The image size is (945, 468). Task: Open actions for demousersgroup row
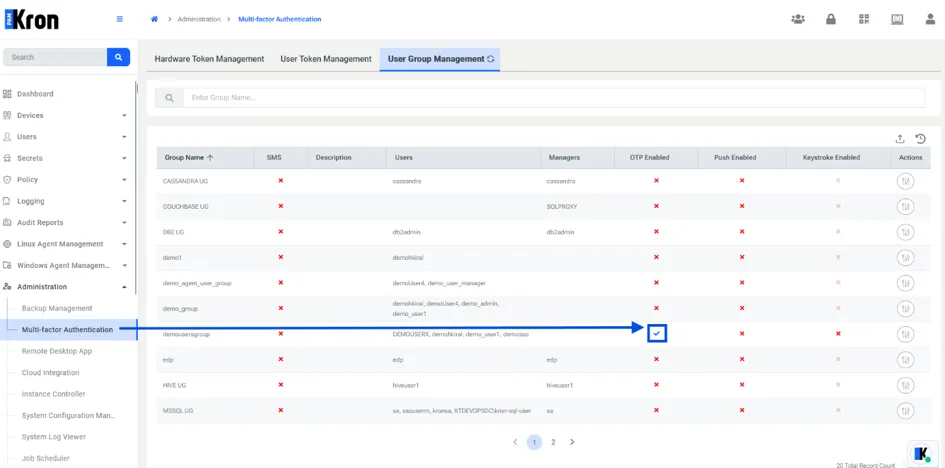[x=905, y=334]
